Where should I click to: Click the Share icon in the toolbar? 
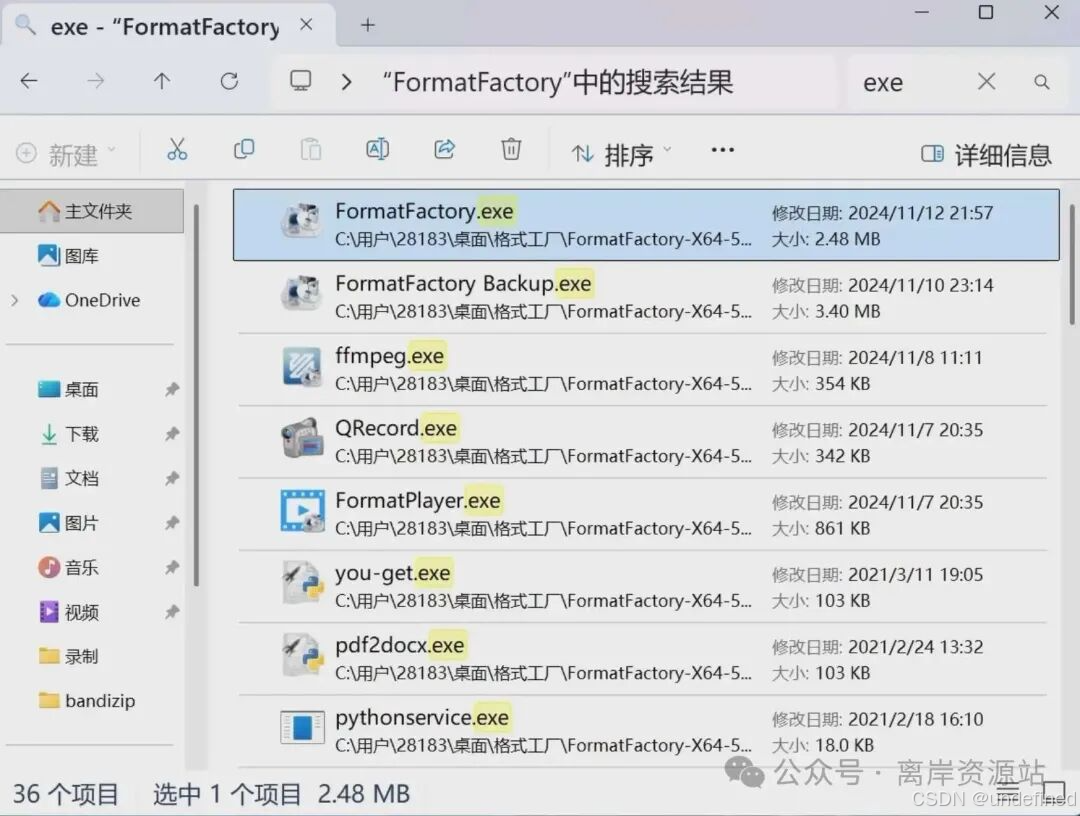[444, 148]
